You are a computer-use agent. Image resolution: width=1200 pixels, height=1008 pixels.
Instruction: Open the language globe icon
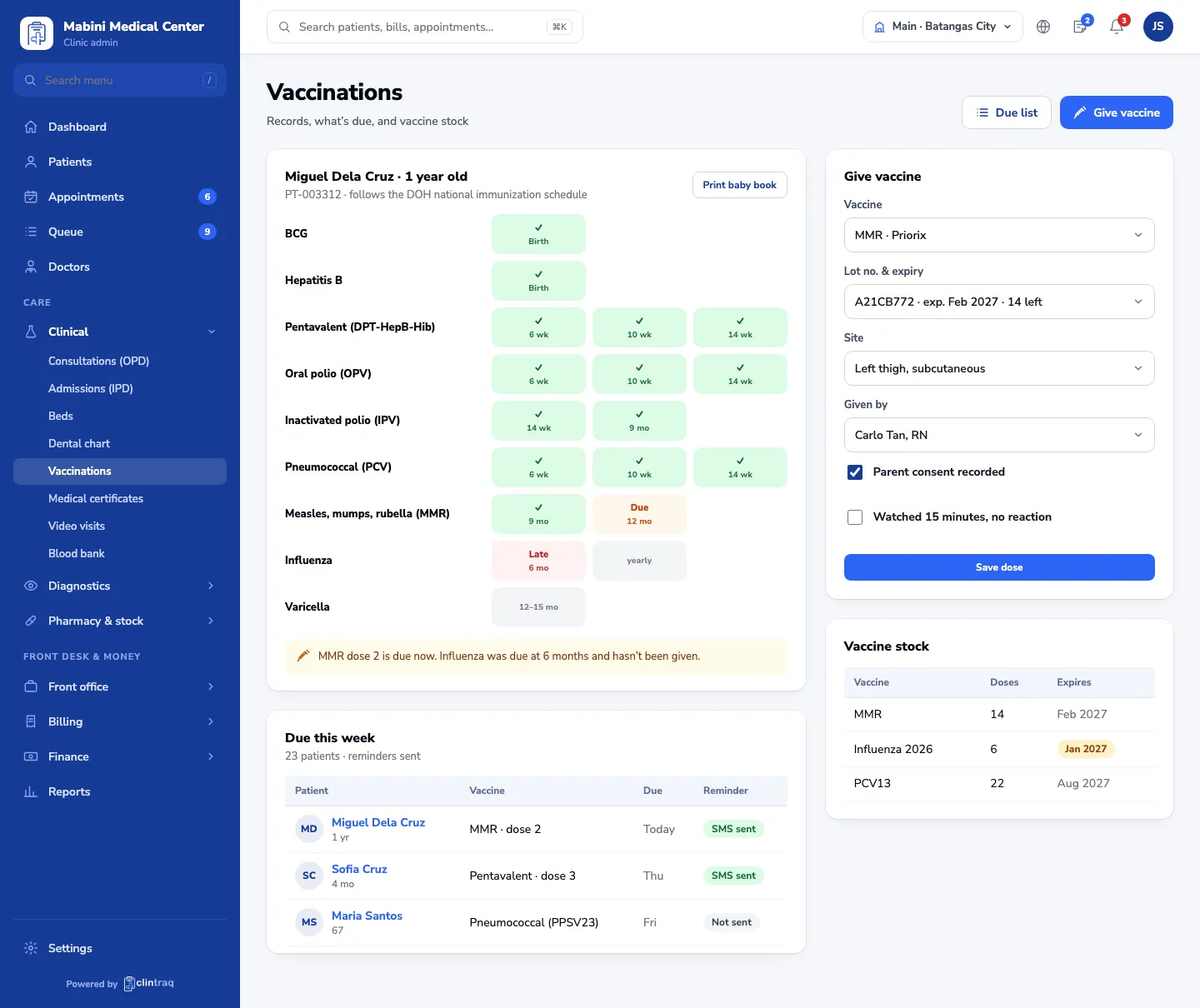pyautogui.click(x=1043, y=27)
